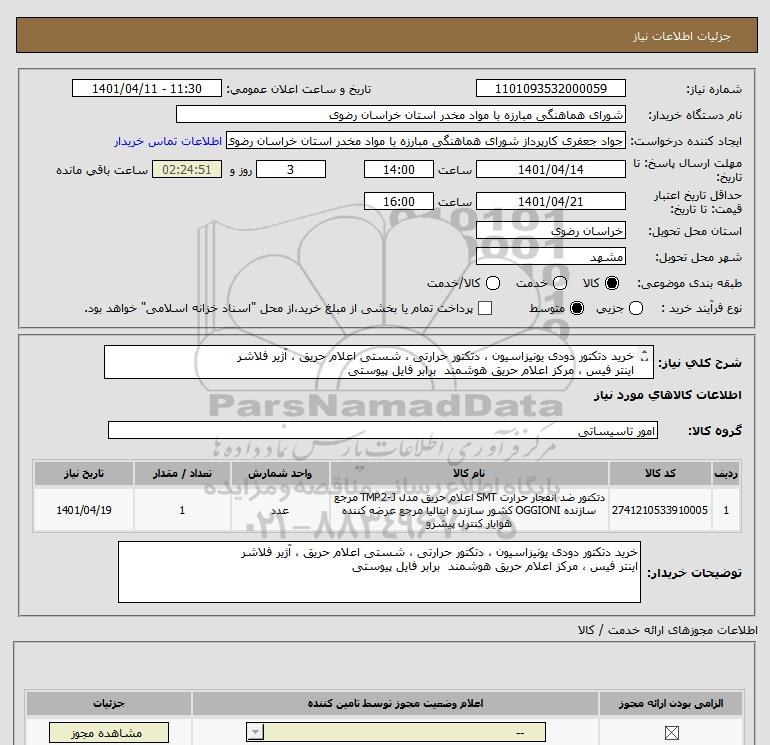Click the goods group field امور تاسیساتی
The height and width of the screenshot is (745, 770).
383,430
